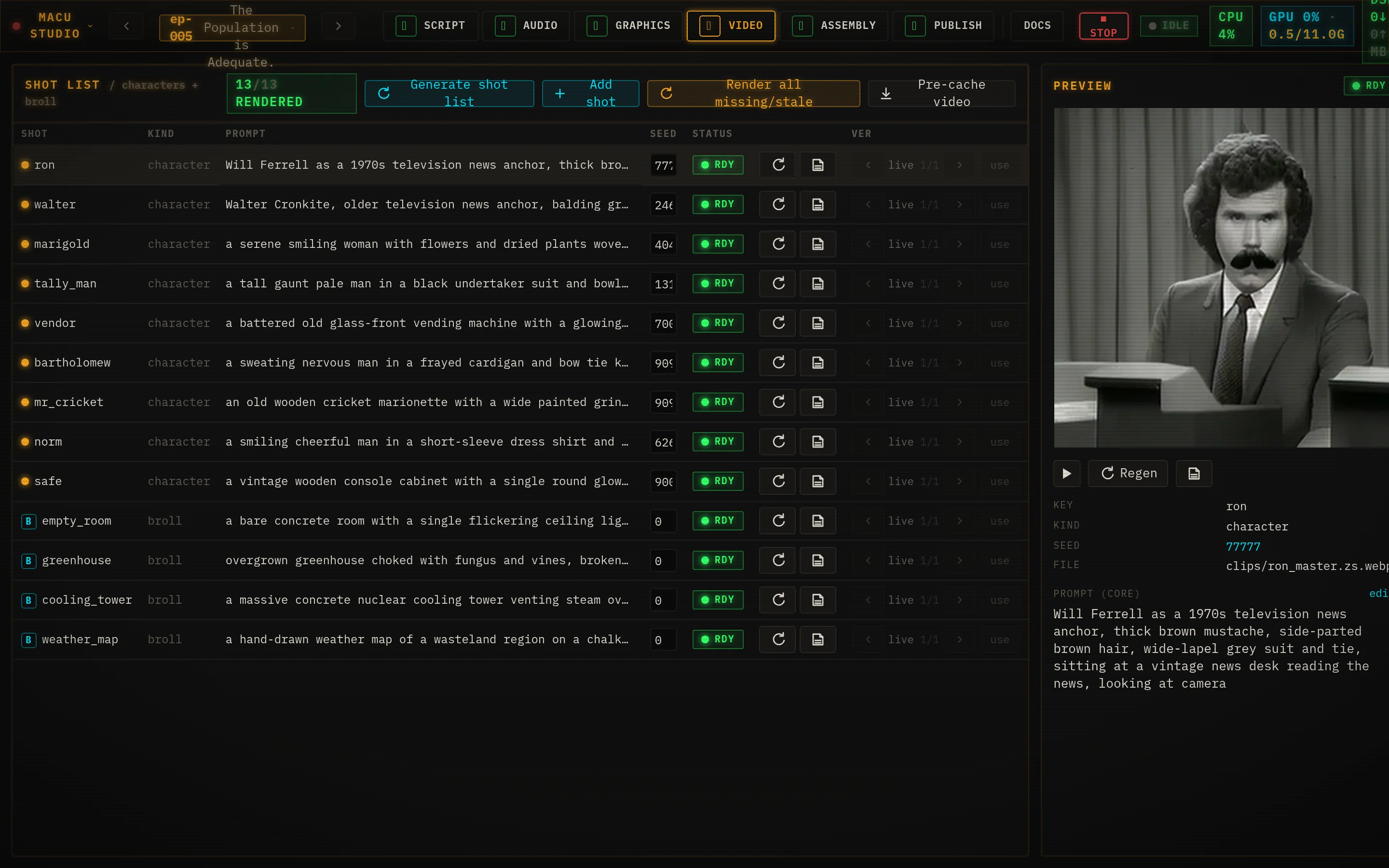
Task: Click the seed value 77777 in preview
Action: pyautogui.click(x=1243, y=546)
